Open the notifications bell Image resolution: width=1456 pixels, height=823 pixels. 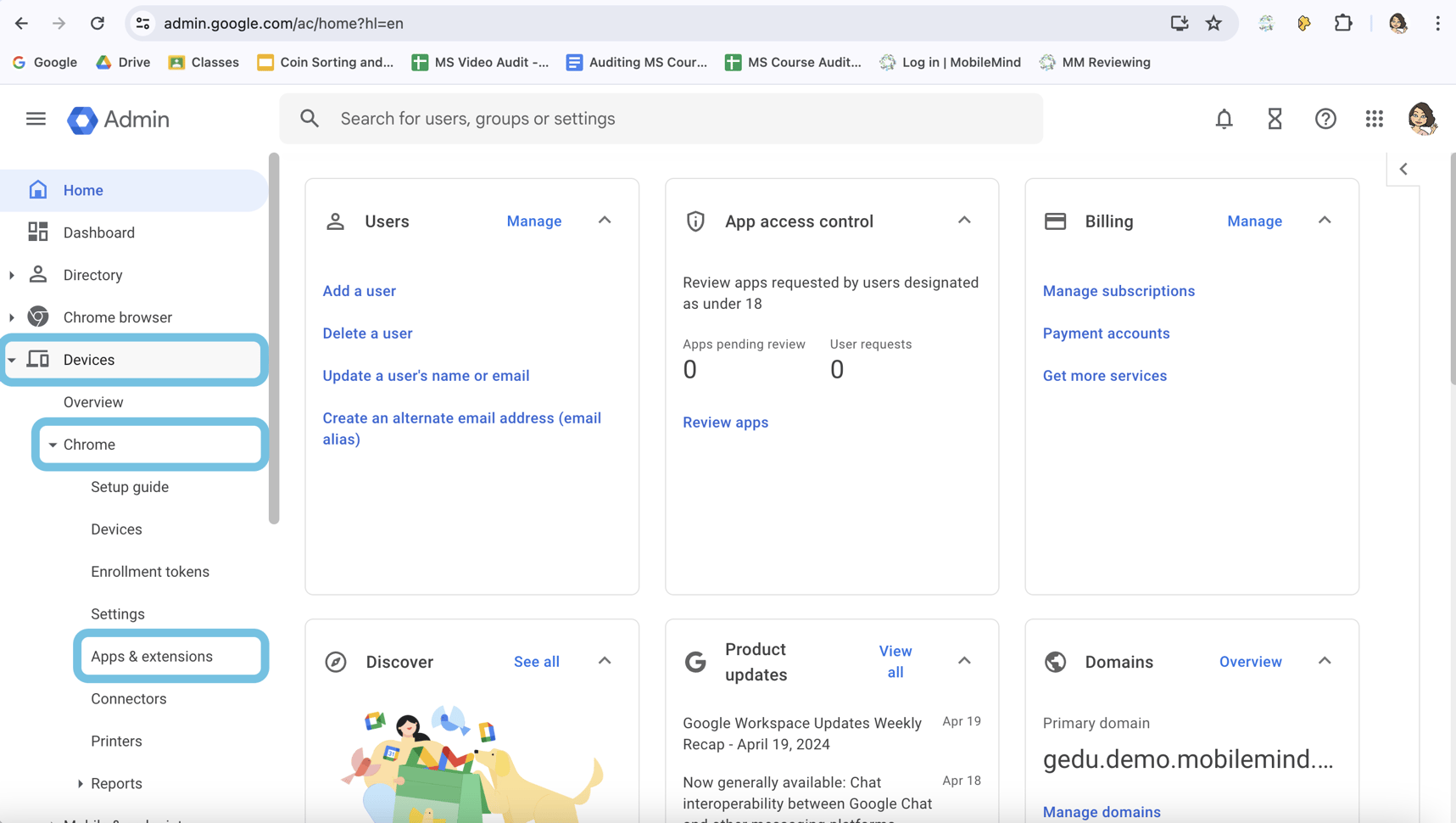1224,119
